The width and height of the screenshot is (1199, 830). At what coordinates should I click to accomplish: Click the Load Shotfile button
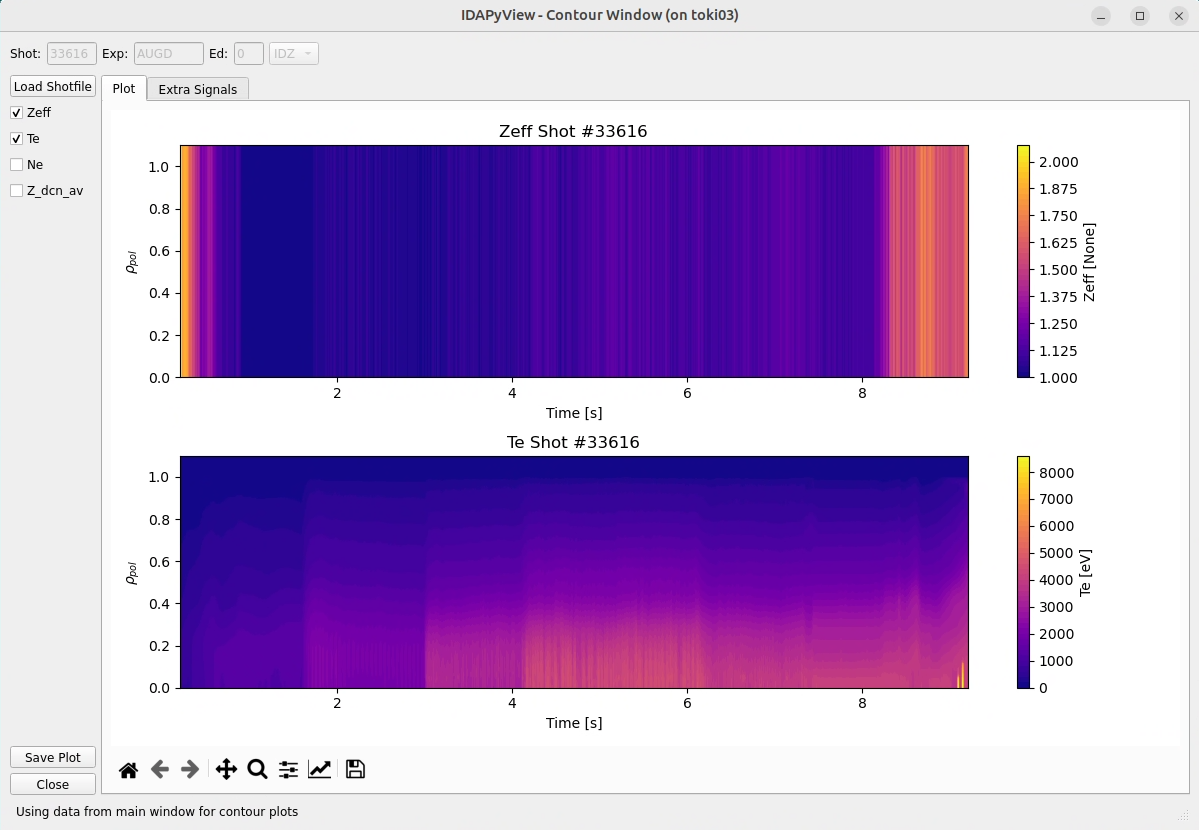[x=52, y=86]
